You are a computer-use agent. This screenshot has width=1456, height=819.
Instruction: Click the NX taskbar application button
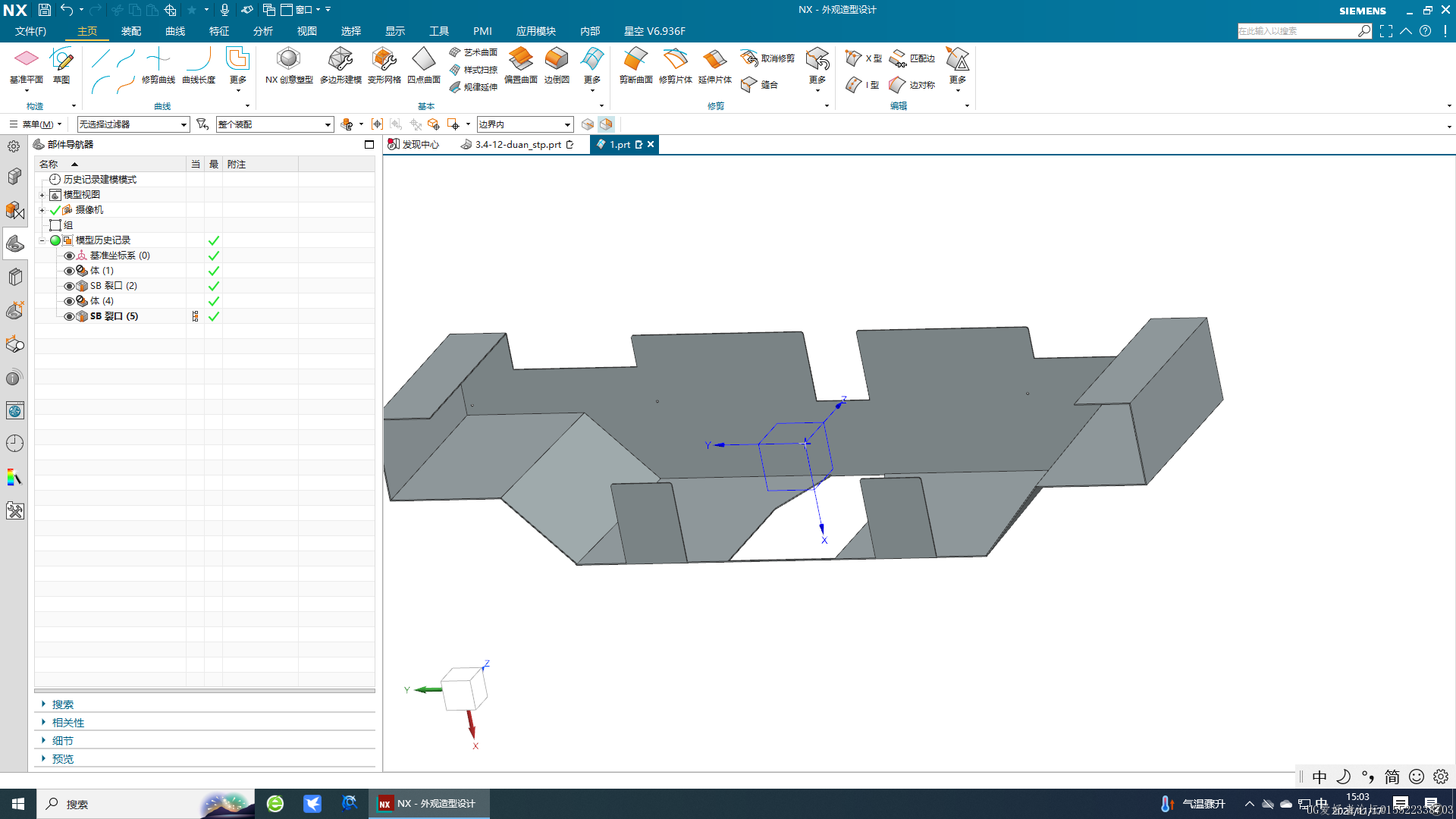click(429, 804)
